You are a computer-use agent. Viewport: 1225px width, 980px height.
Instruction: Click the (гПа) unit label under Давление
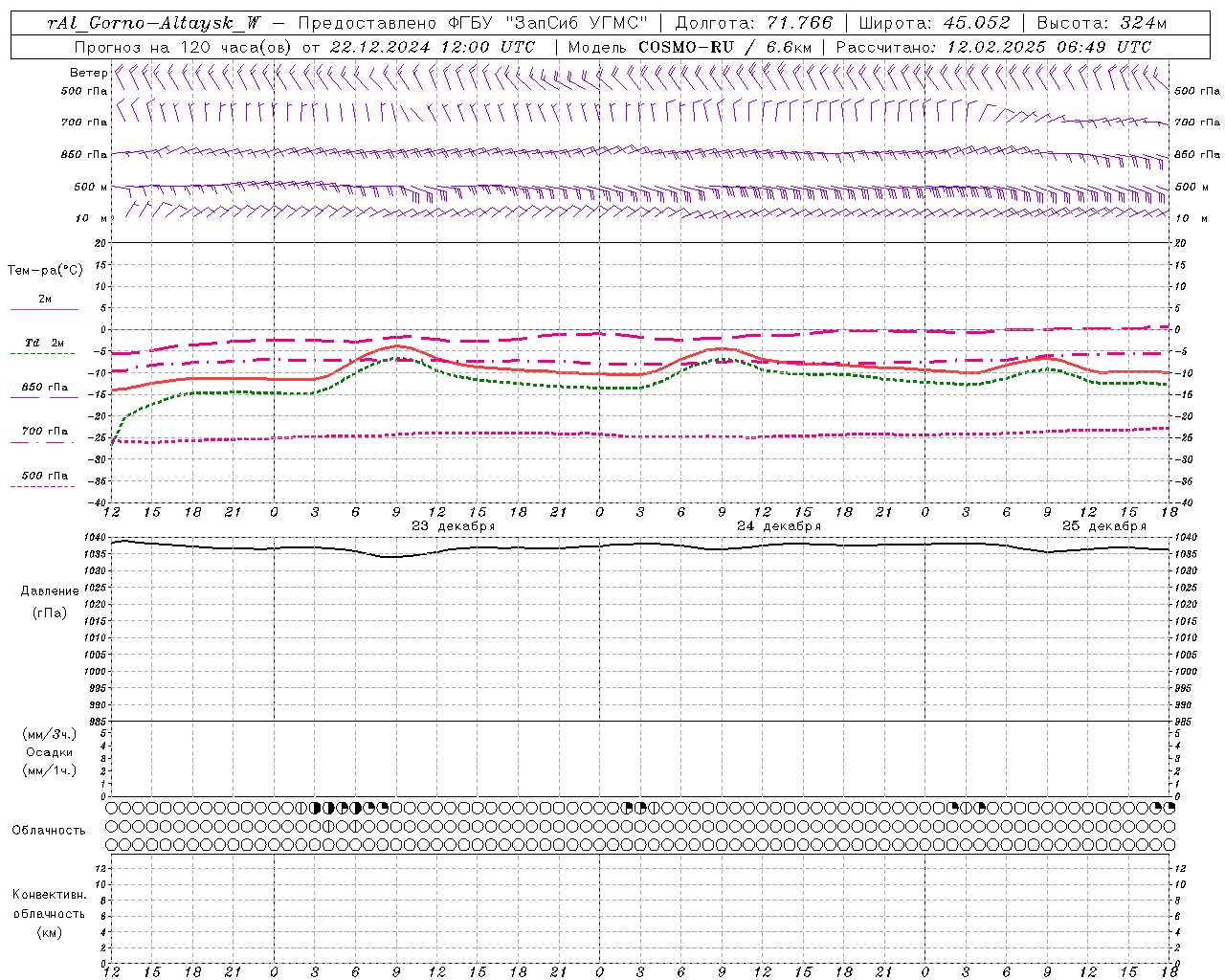pos(50,612)
